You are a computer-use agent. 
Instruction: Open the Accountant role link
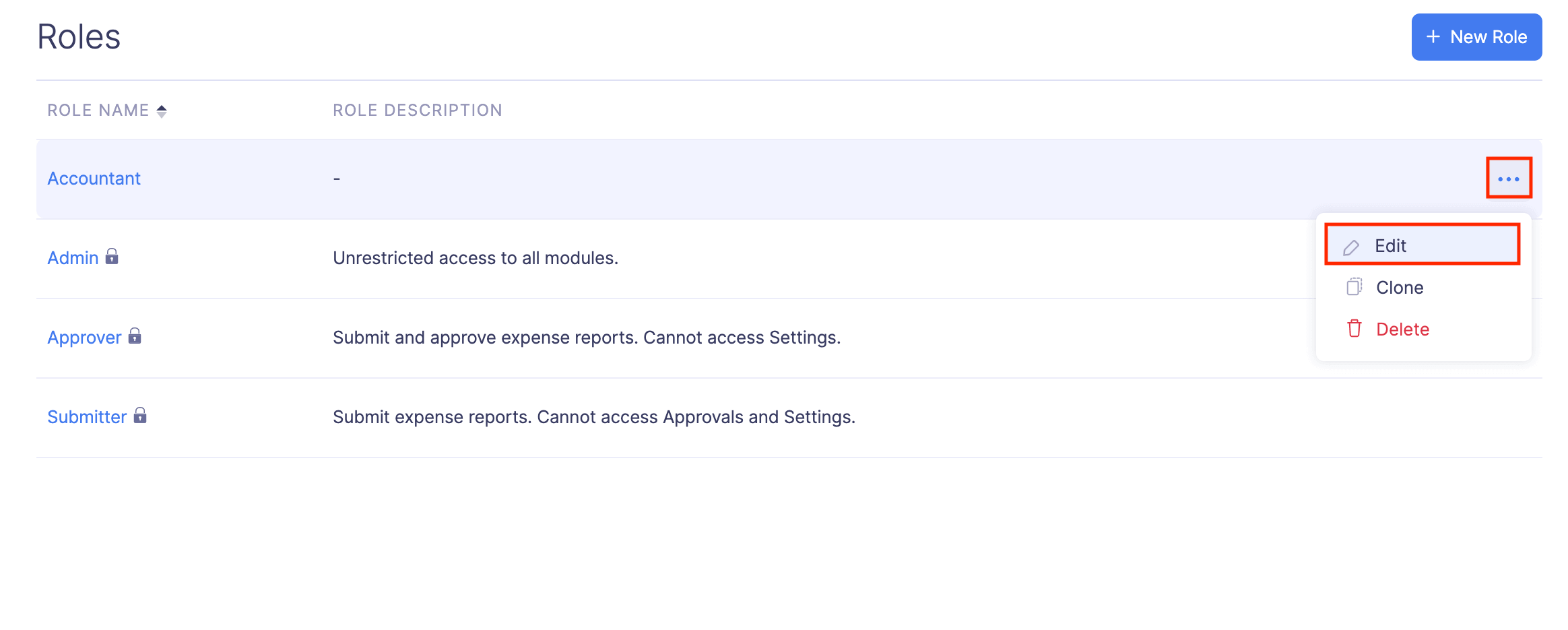click(x=94, y=179)
